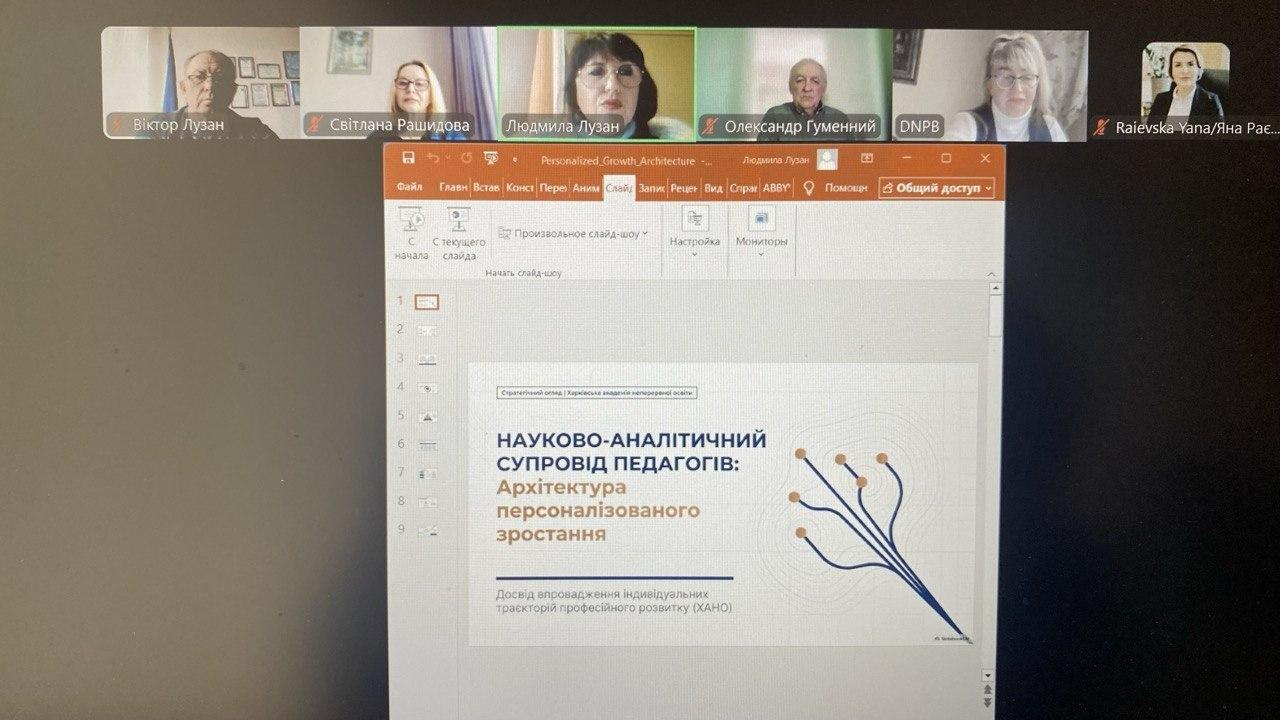Viewport: 1280px width, 720px height.
Task: Switch to the Аним ribbon tab
Action: pyautogui.click(x=586, y=188)
